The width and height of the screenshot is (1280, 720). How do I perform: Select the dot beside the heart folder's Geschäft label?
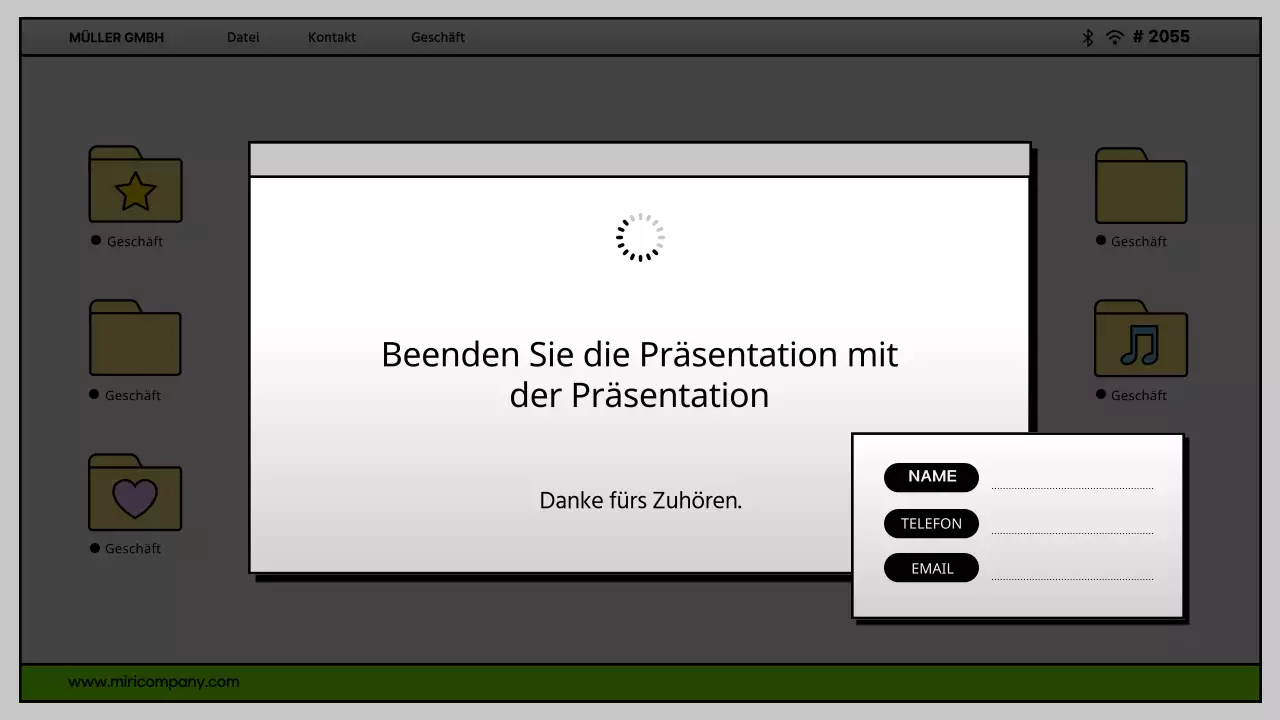95,548
